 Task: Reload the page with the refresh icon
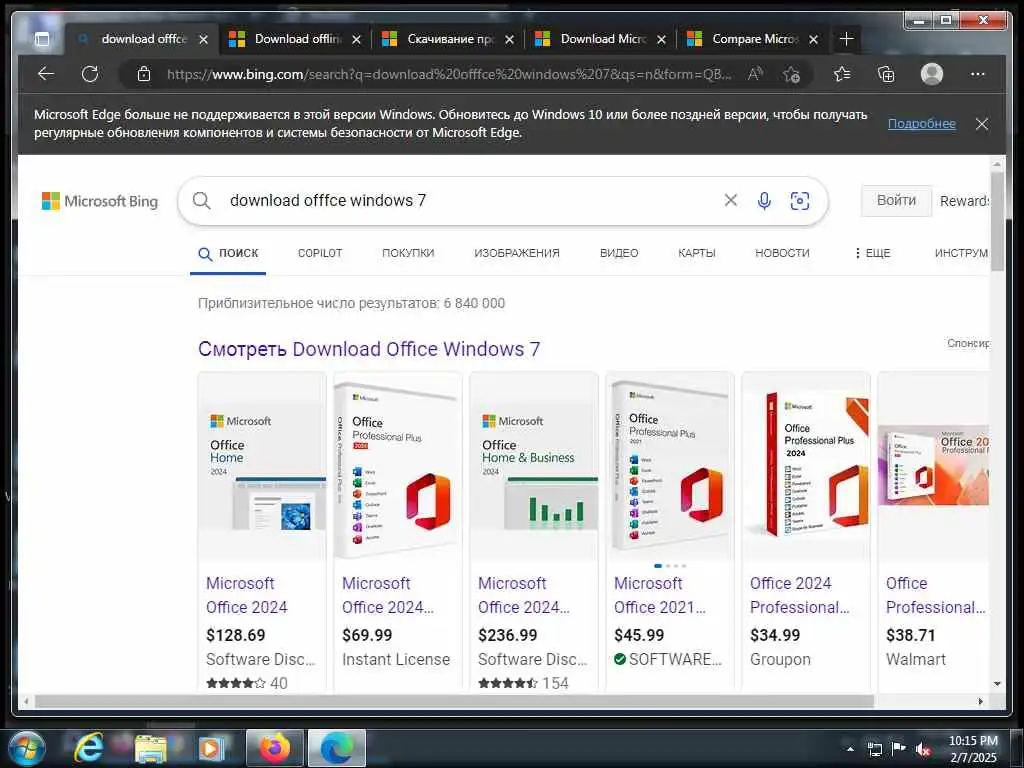tap(90, 74)
